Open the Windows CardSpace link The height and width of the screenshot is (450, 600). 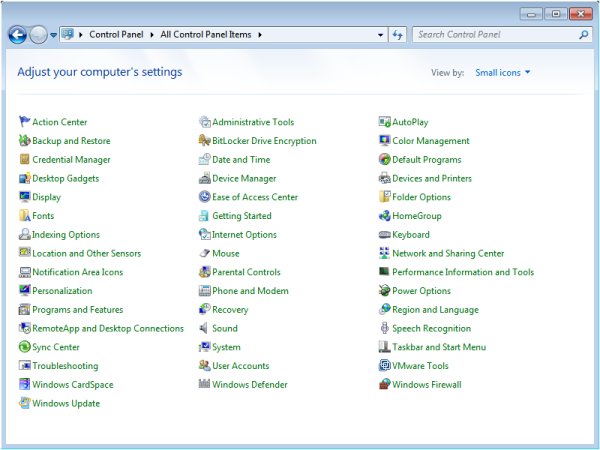73,384
